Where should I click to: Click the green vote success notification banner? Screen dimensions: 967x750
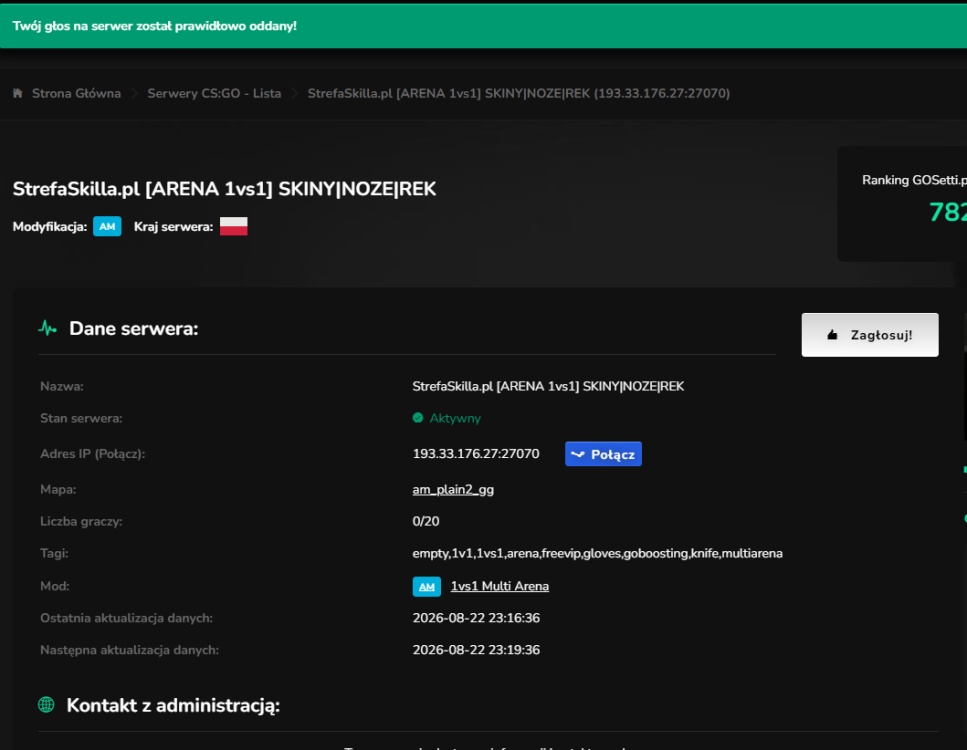[x=484, y=26]
